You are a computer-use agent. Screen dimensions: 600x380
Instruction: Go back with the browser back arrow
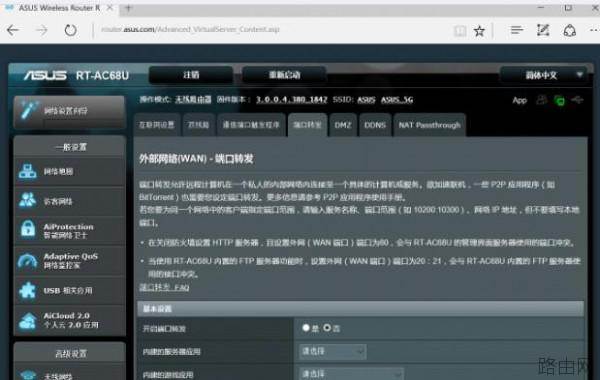[13, 30]
